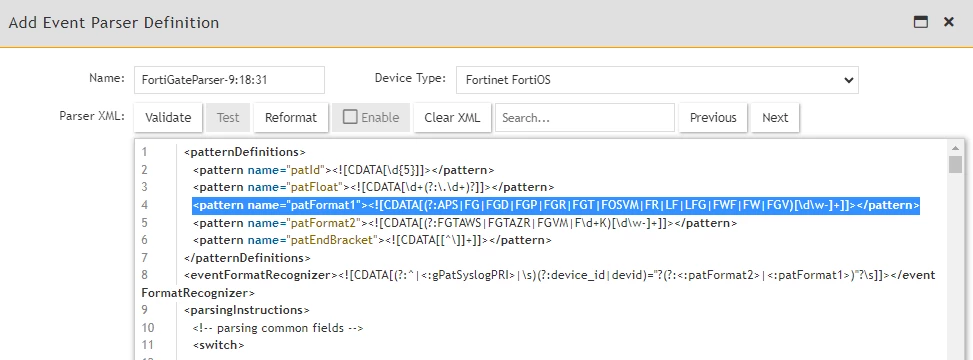Click the XML editor scrollbar up arrow
Image resolution: width=973 pixels, height=360 pixels.
pos(955,148)
